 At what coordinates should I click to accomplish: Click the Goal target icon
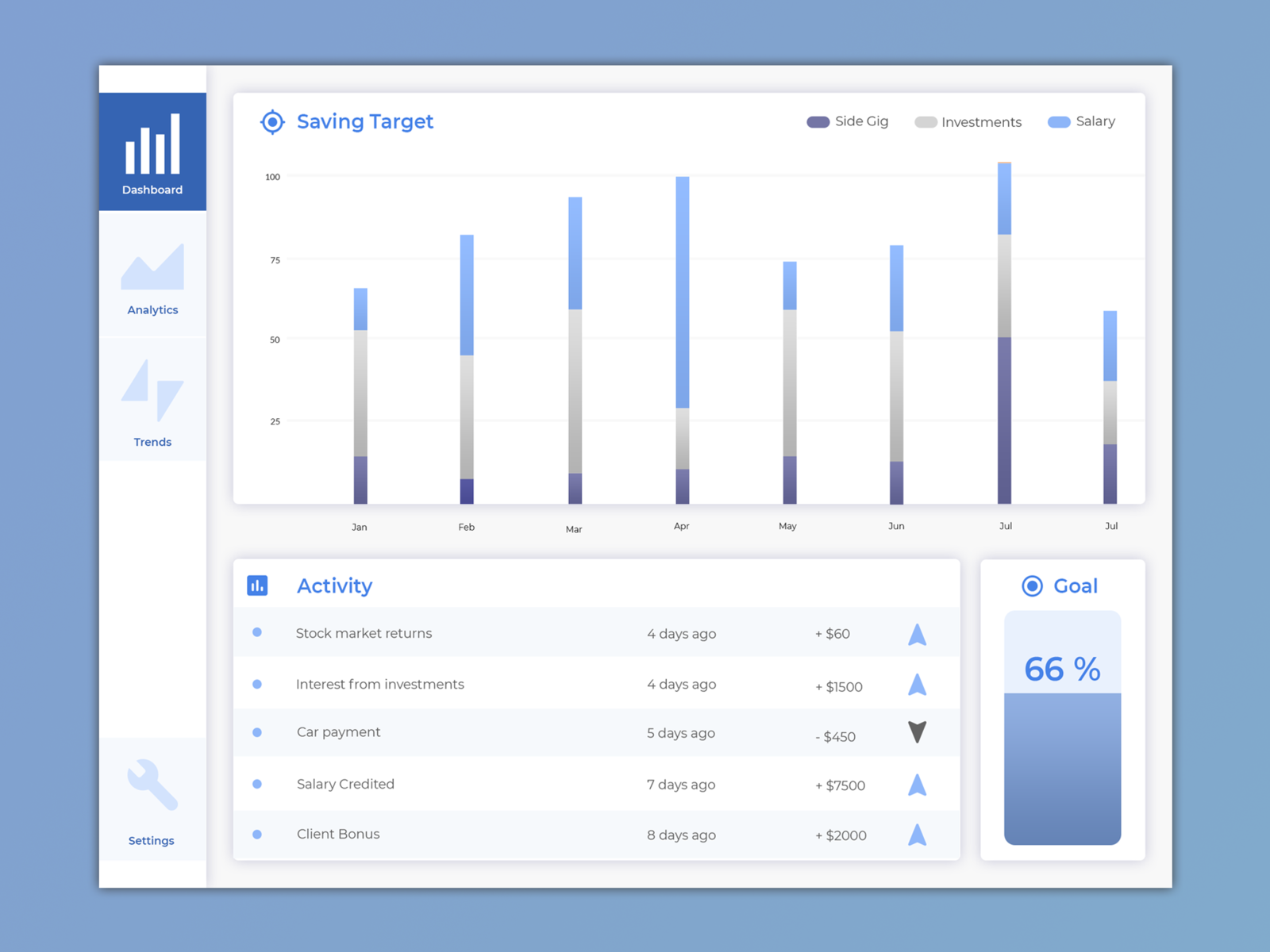[x=1032, y=585]
